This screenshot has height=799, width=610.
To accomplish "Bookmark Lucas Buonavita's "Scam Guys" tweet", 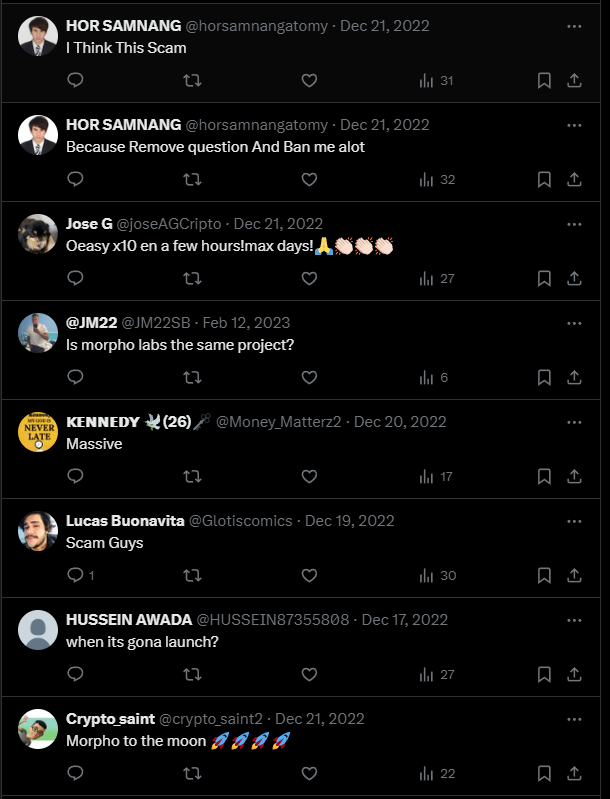I will [x=544, y=575].
